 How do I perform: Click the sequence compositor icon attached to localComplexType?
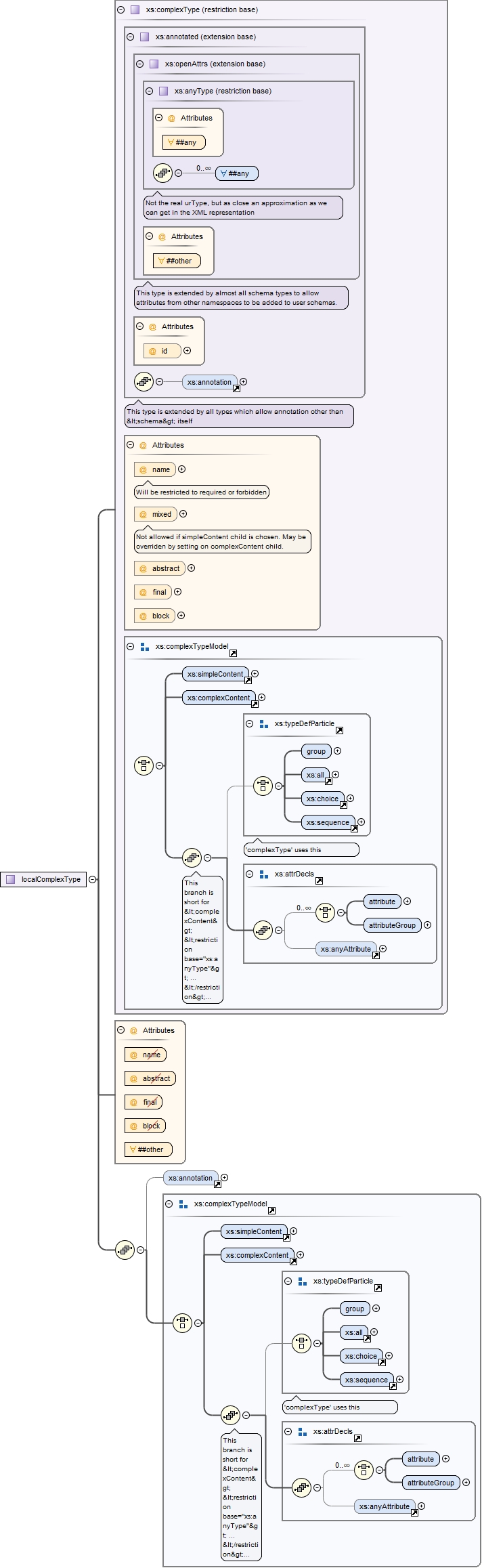125,1250
